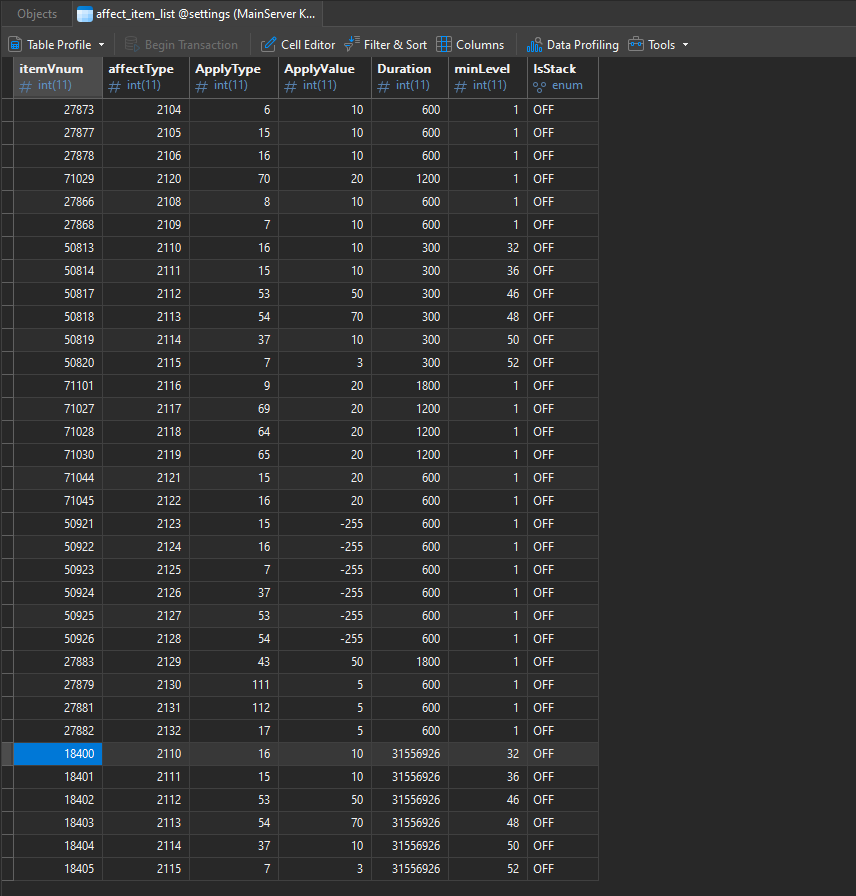Click affectType cell 2132

146,731
